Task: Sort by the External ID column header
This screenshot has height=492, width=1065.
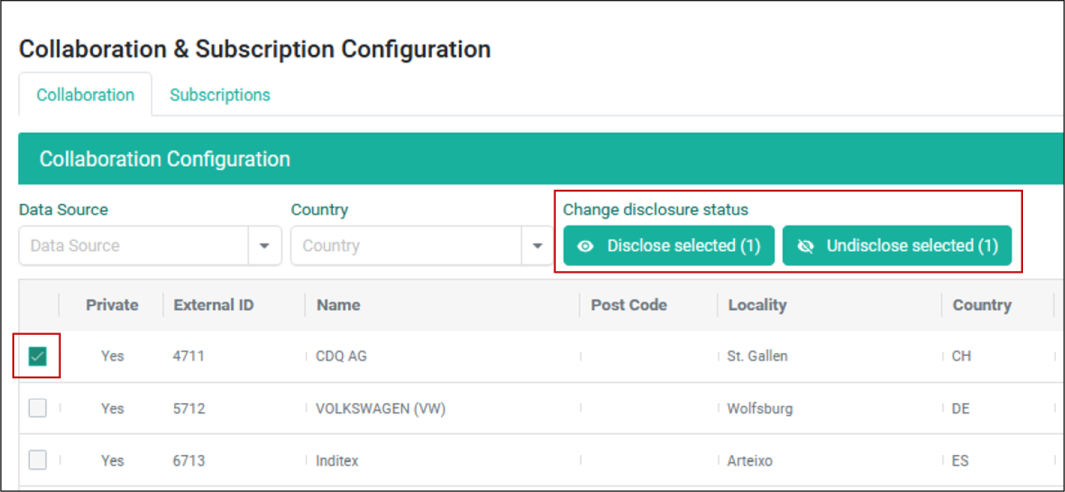Action: tap(214, 305)
